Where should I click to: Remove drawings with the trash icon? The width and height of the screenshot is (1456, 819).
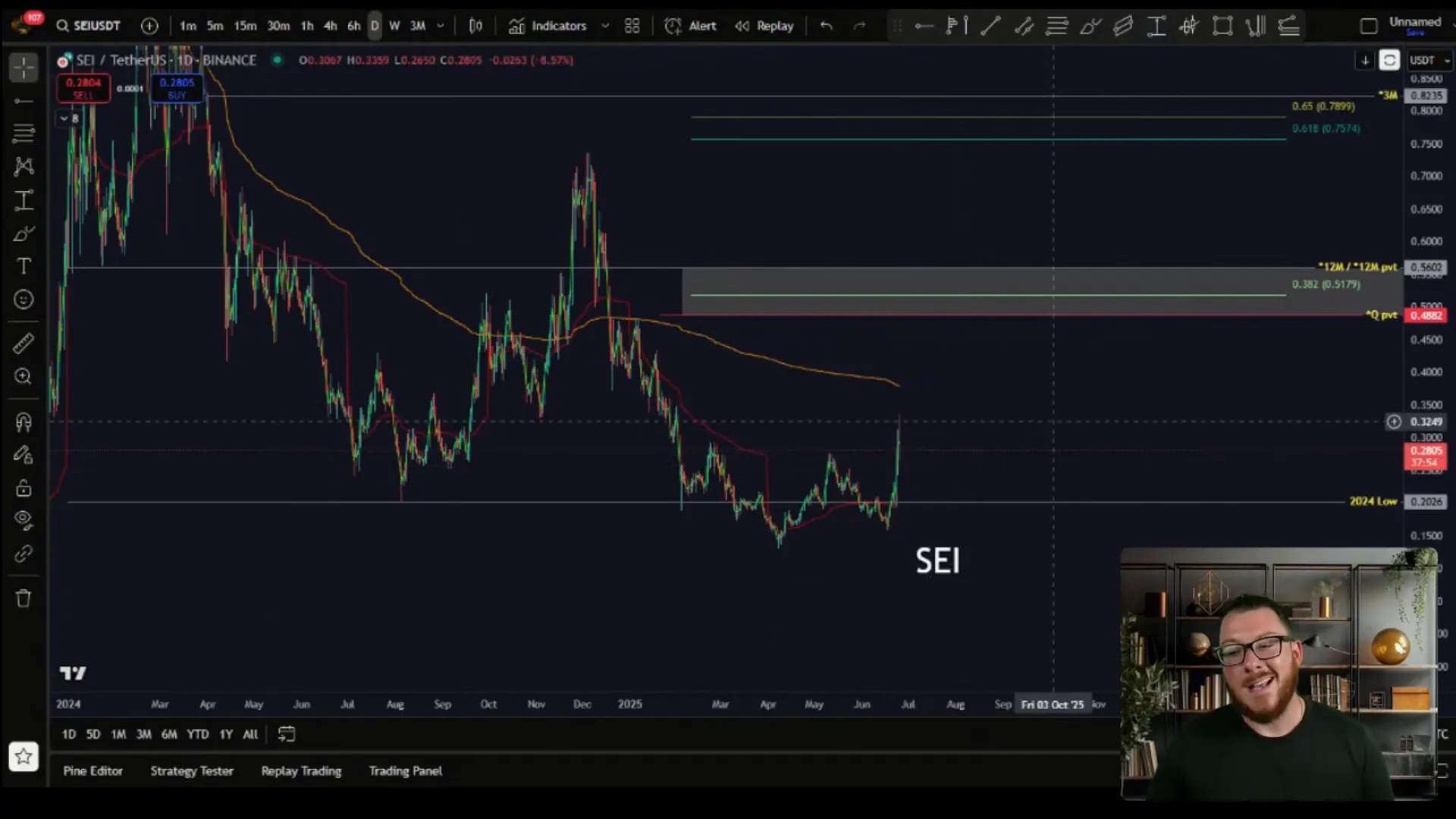click(24, 598)
